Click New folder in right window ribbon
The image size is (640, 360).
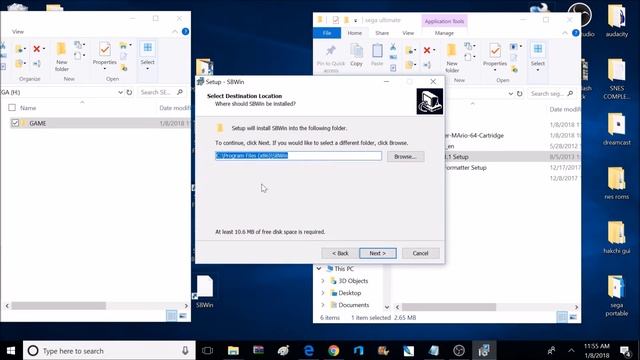452,58
